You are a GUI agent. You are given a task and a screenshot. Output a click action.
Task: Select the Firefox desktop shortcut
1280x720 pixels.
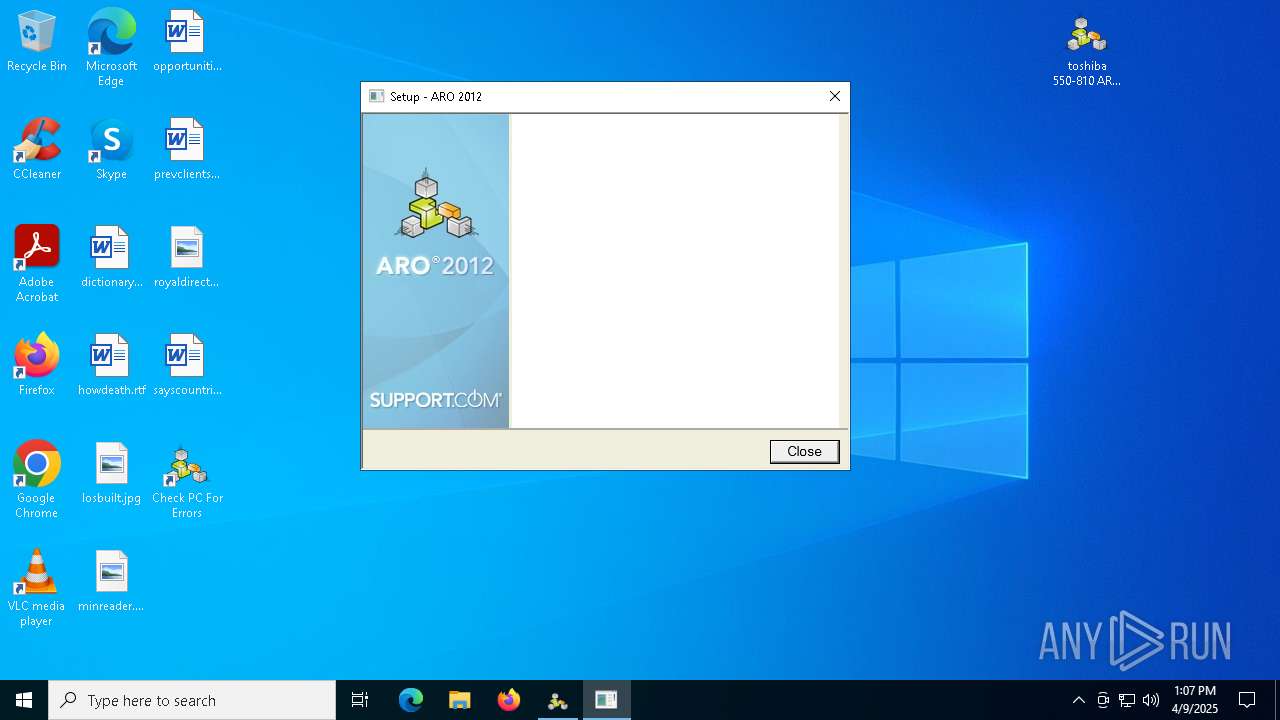click(37, 366)
